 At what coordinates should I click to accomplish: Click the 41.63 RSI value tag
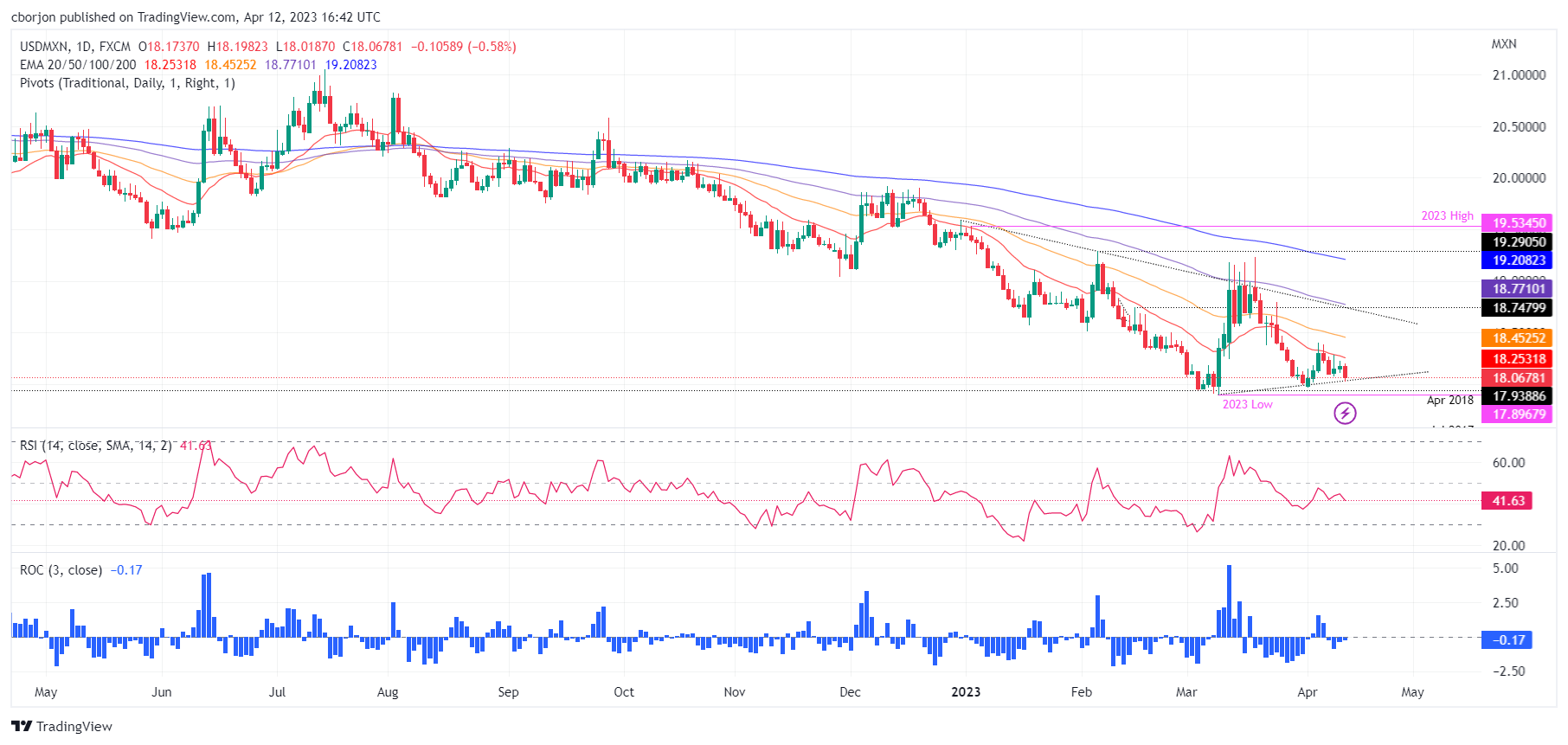tap(1507, 501)
